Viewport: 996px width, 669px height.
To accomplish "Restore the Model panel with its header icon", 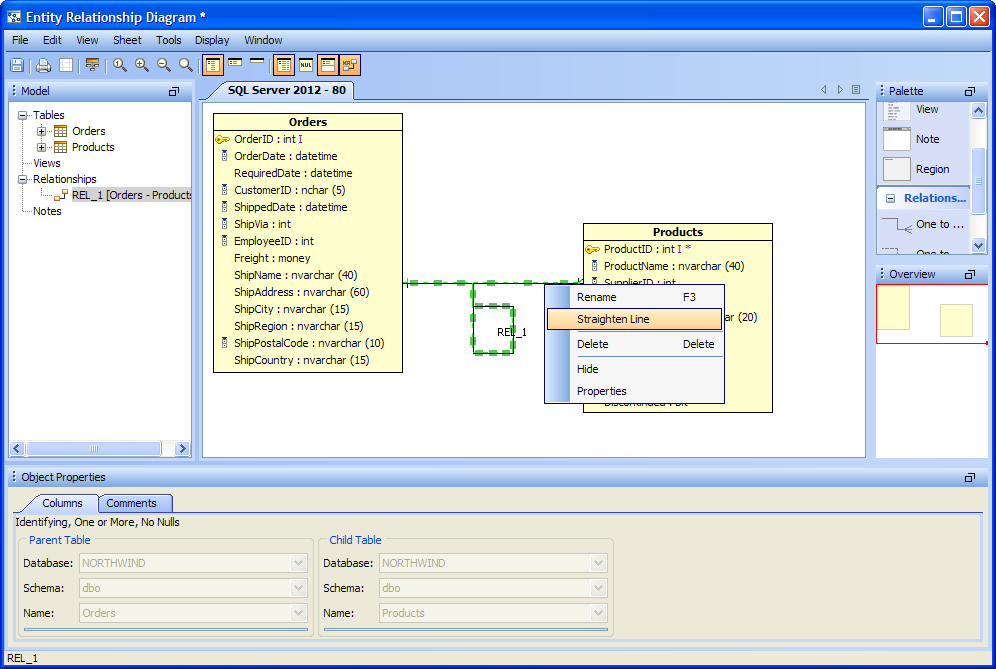I will tap(173, 91).
